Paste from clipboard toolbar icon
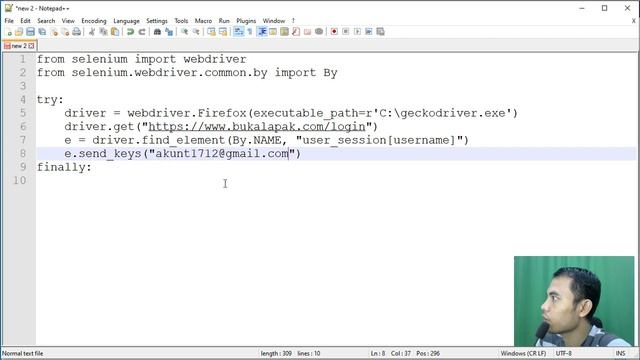This screenshot has width=640, height=360. (115, 32)
